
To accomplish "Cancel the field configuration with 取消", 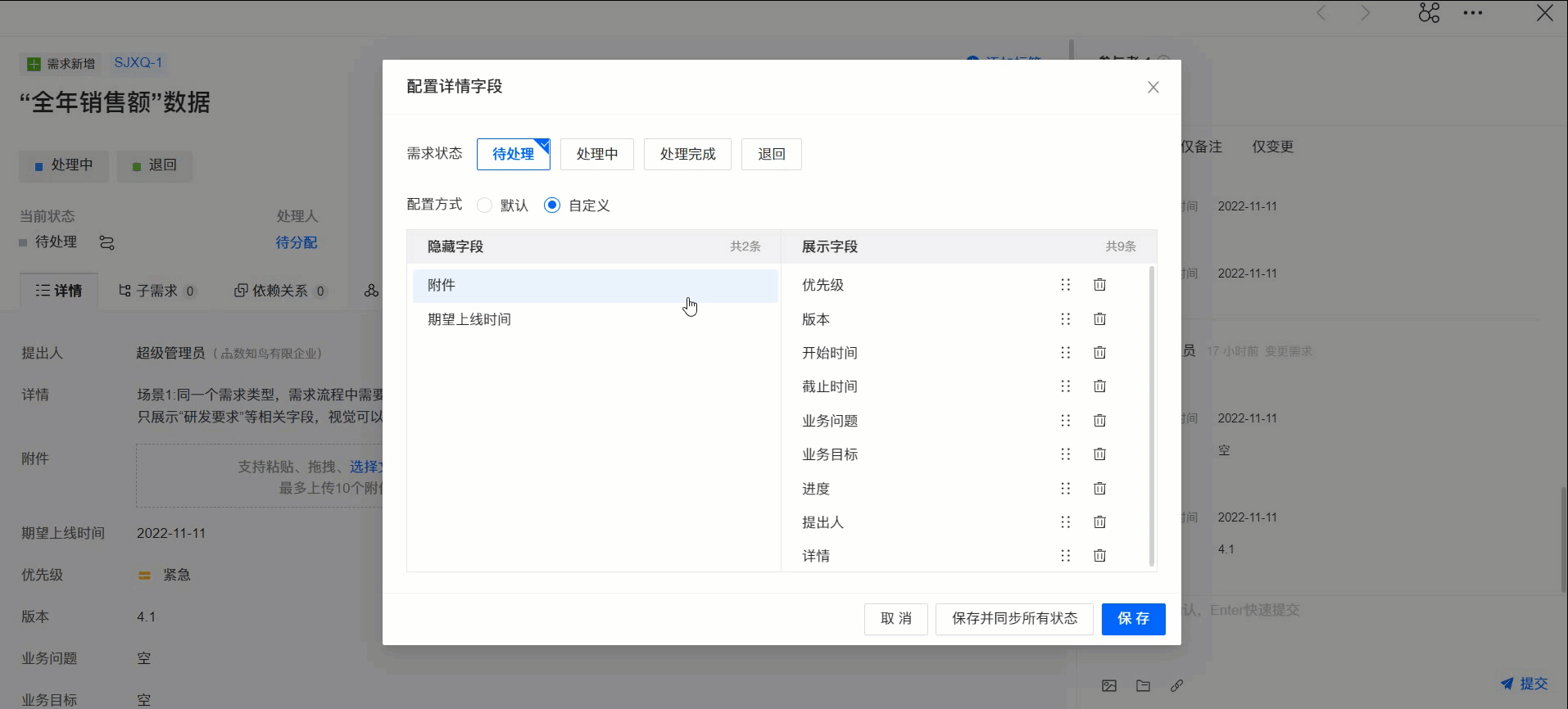I will tap(895, 619).
